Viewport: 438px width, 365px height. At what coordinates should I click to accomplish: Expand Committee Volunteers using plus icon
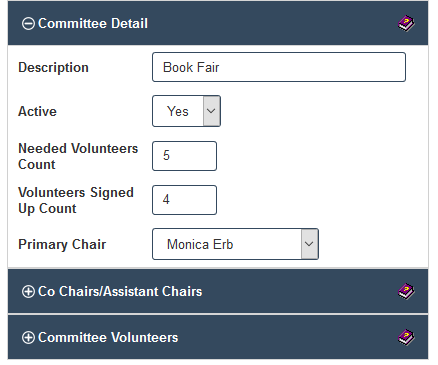28,337
